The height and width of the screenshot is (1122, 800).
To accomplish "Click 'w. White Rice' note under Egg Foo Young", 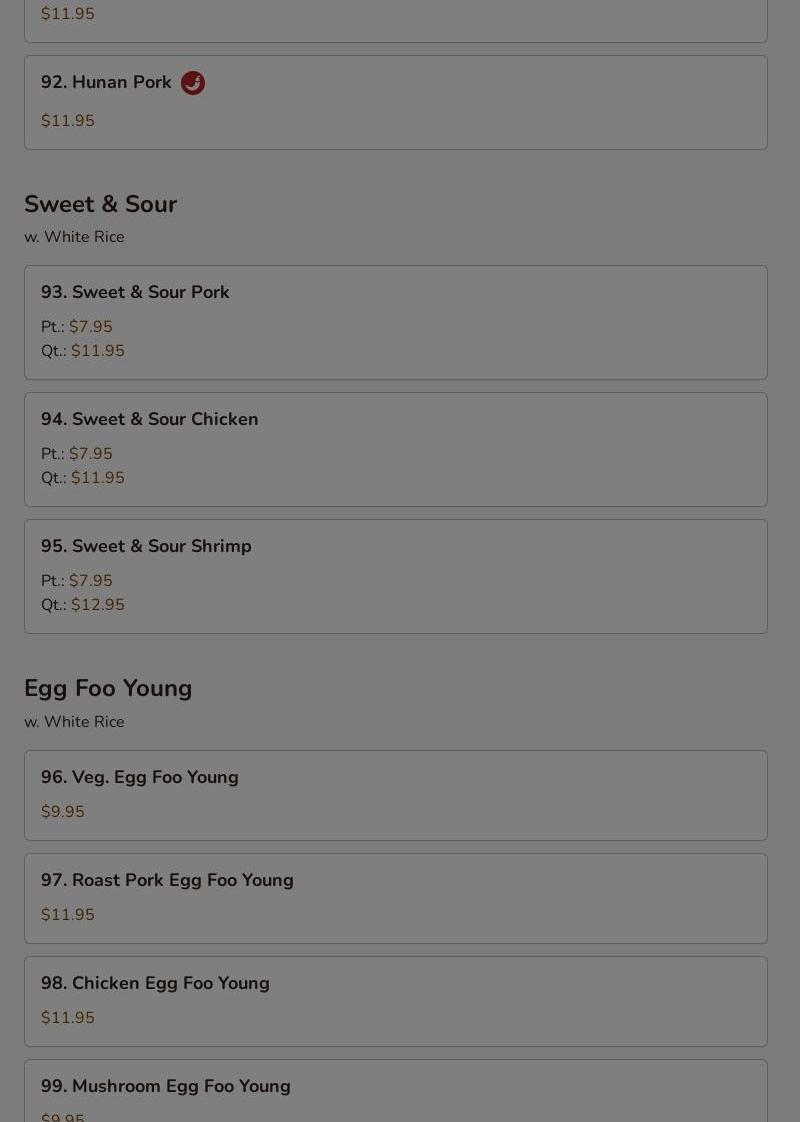I will [x=74, y=722].
